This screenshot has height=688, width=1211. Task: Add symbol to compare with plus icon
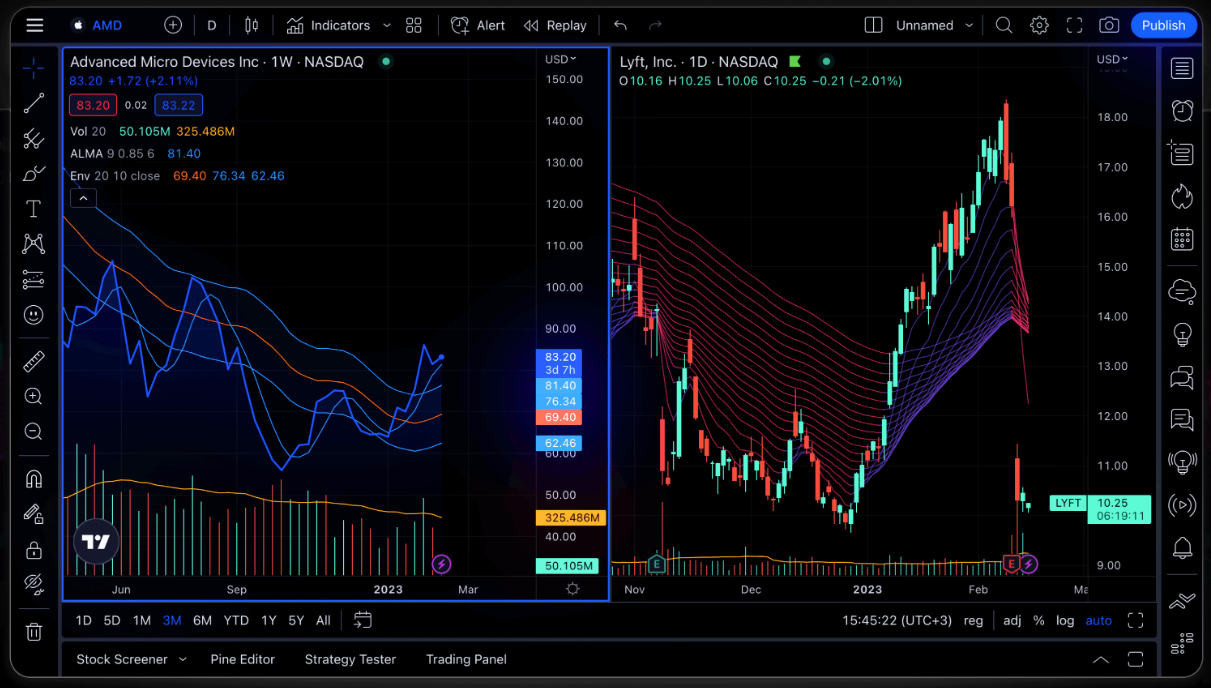tap(173, 25)
